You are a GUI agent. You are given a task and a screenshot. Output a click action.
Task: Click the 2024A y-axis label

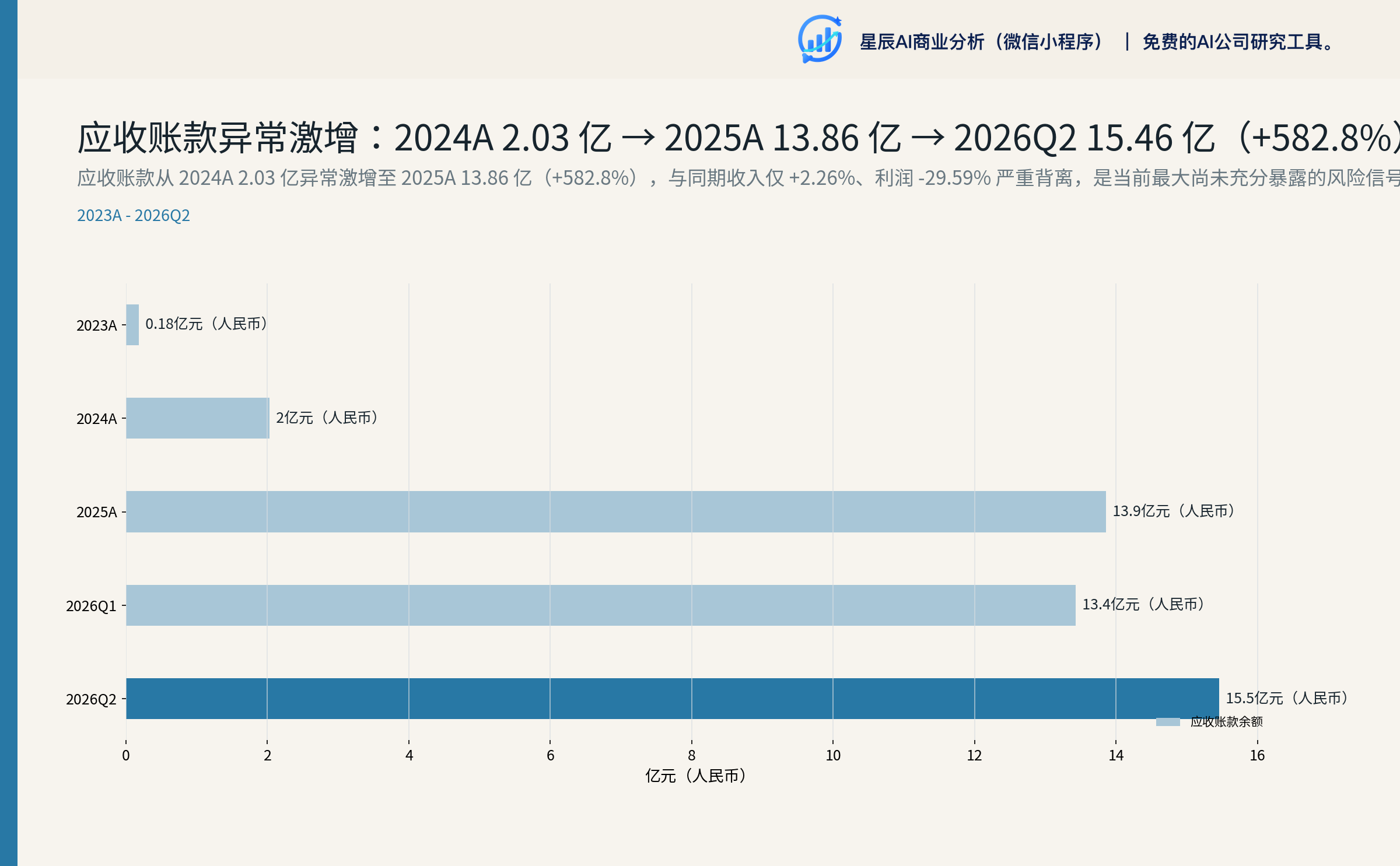coord(97,419)
